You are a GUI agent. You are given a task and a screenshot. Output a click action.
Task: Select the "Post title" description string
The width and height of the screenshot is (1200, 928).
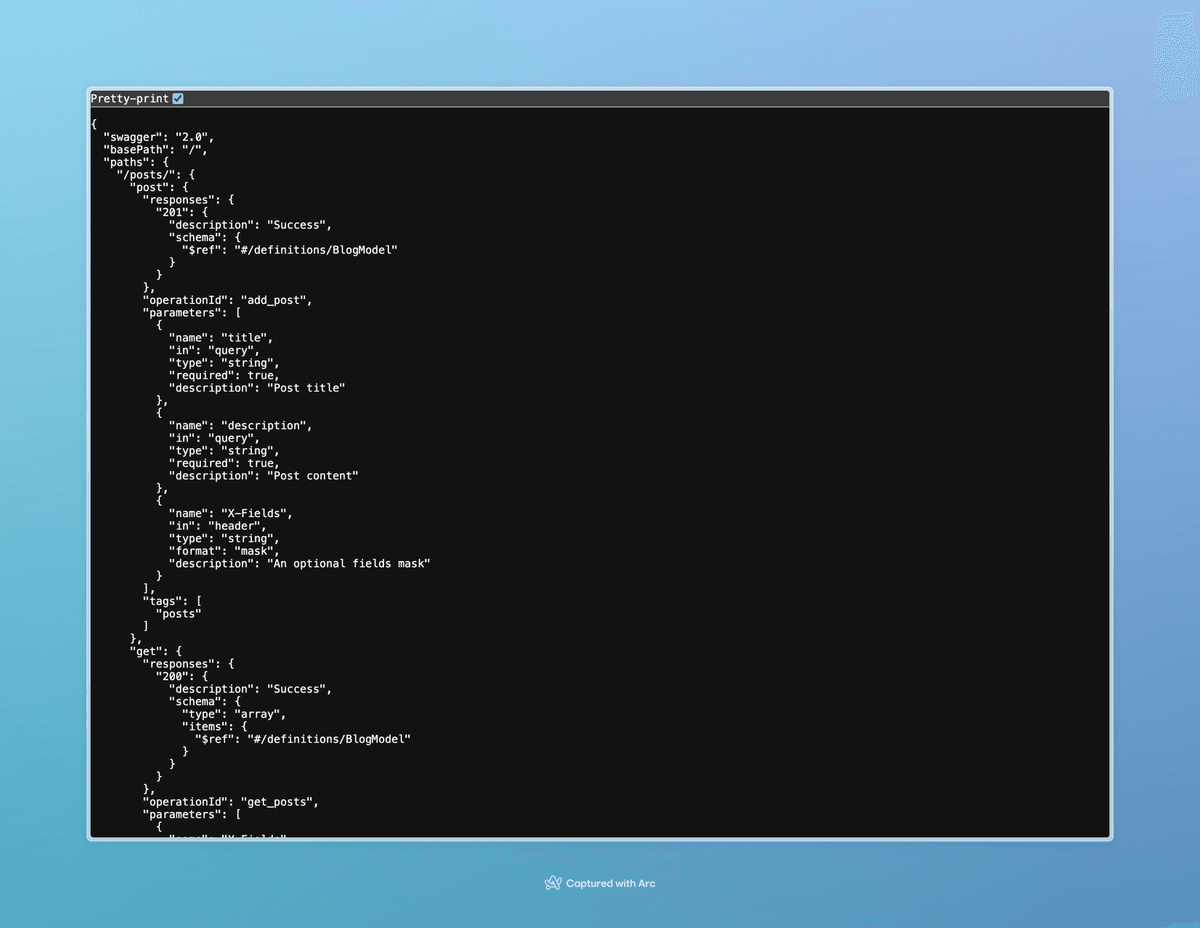[310, 387]
